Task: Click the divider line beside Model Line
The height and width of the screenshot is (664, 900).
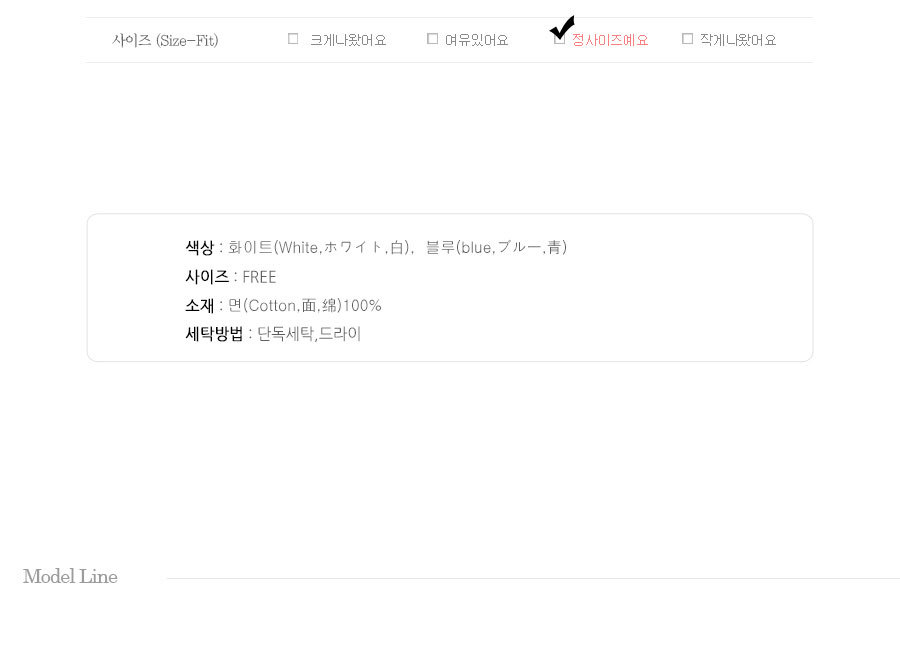Action: coord(533,578)
